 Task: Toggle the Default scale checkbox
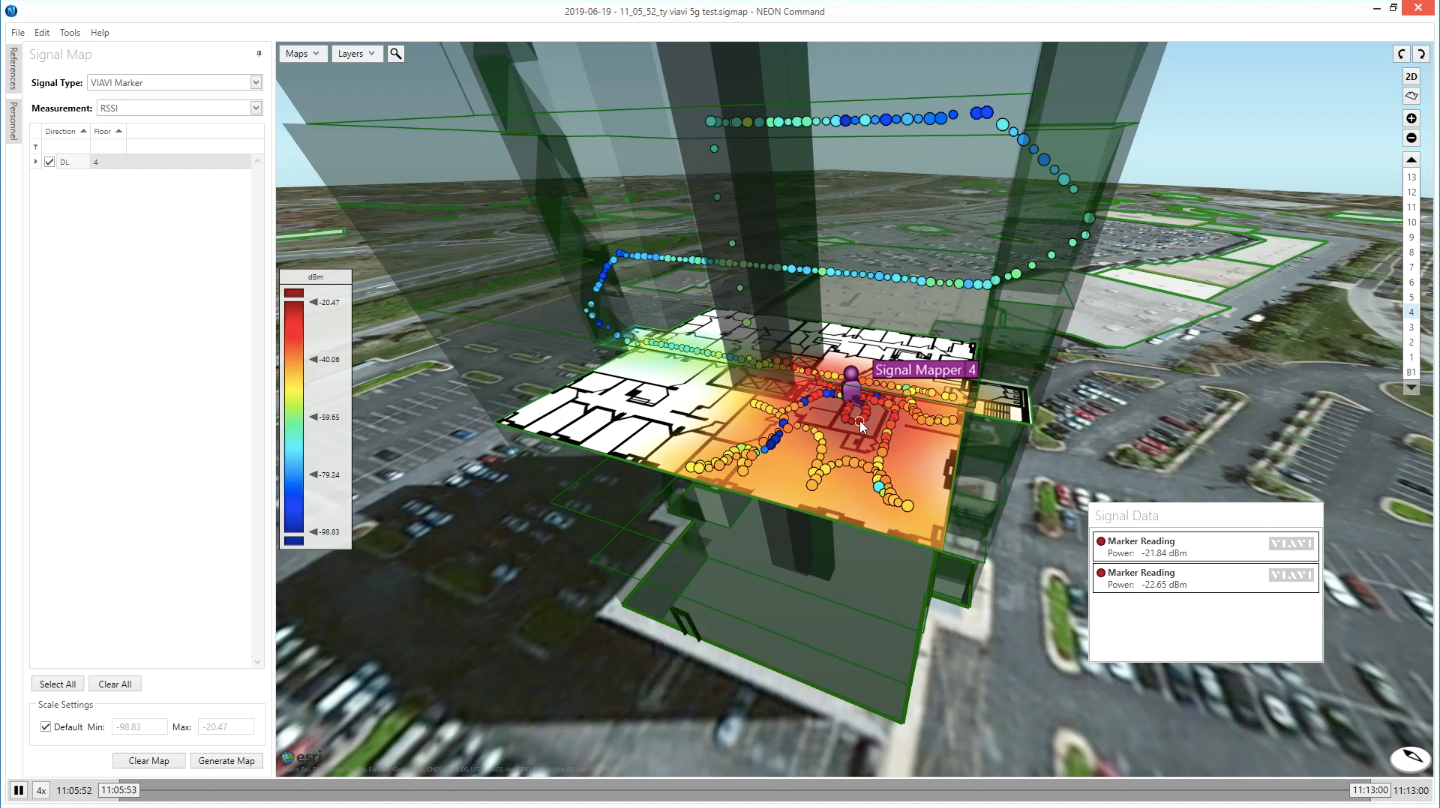(x=46, y=727)
